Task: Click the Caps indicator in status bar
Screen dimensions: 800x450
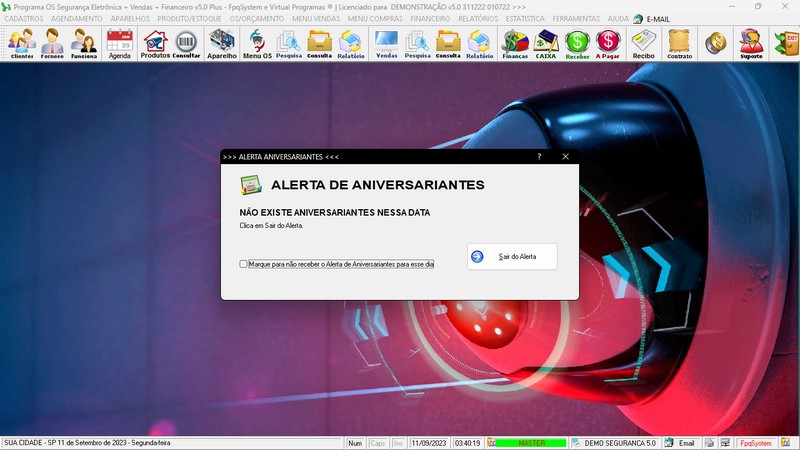Action: pos(378,443)
